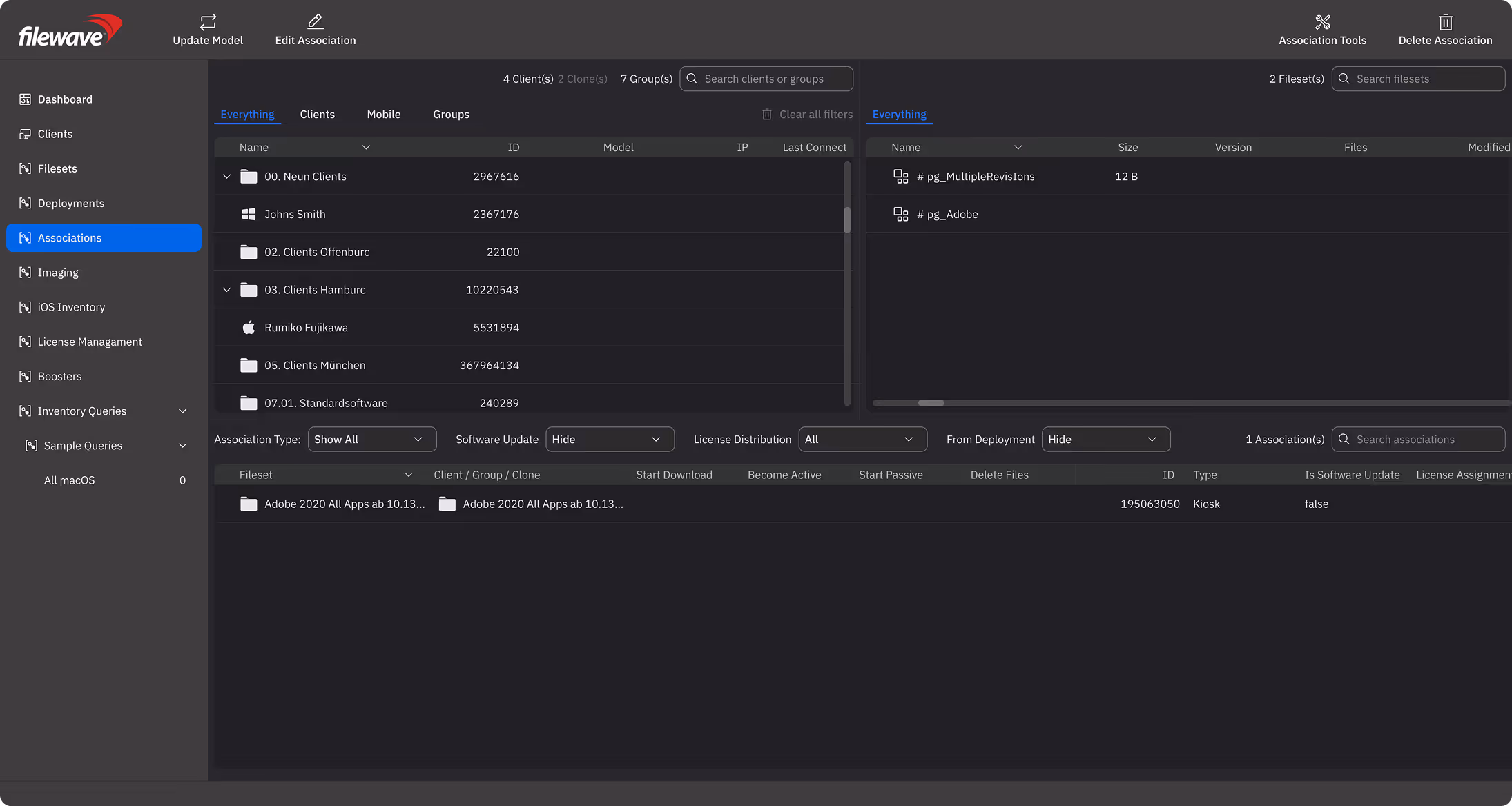Select iOS Inventory in sidebar

pos(71,306)
